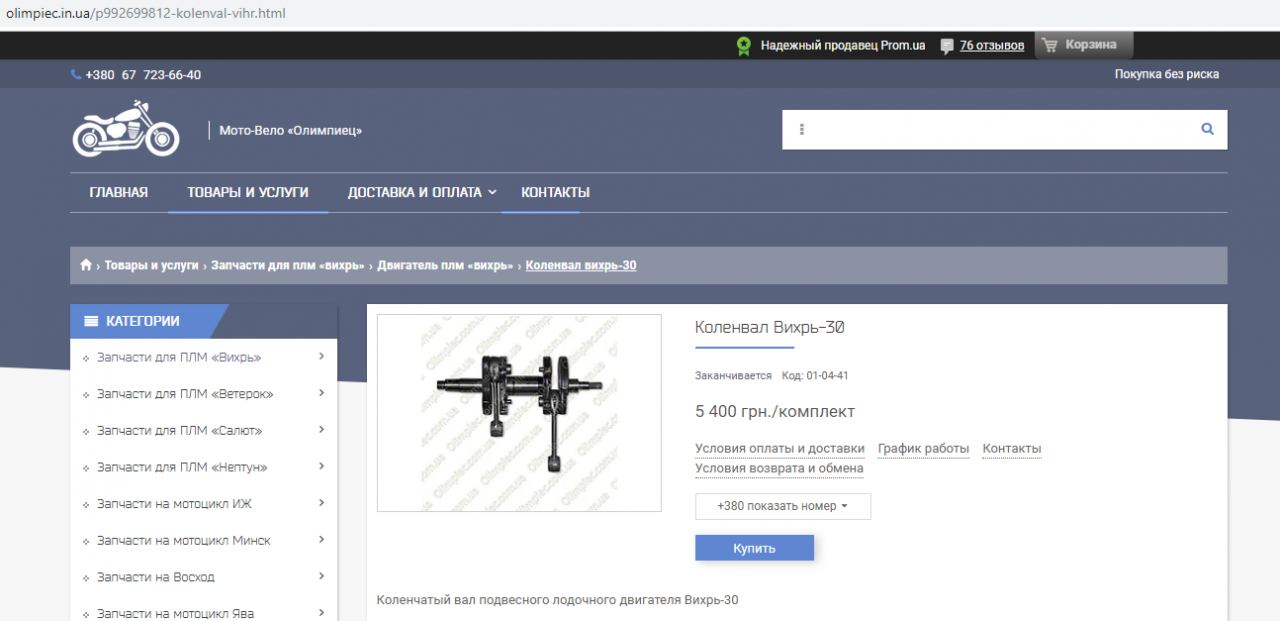Click the price text 5 400 грн./комплект

point(775,411)
